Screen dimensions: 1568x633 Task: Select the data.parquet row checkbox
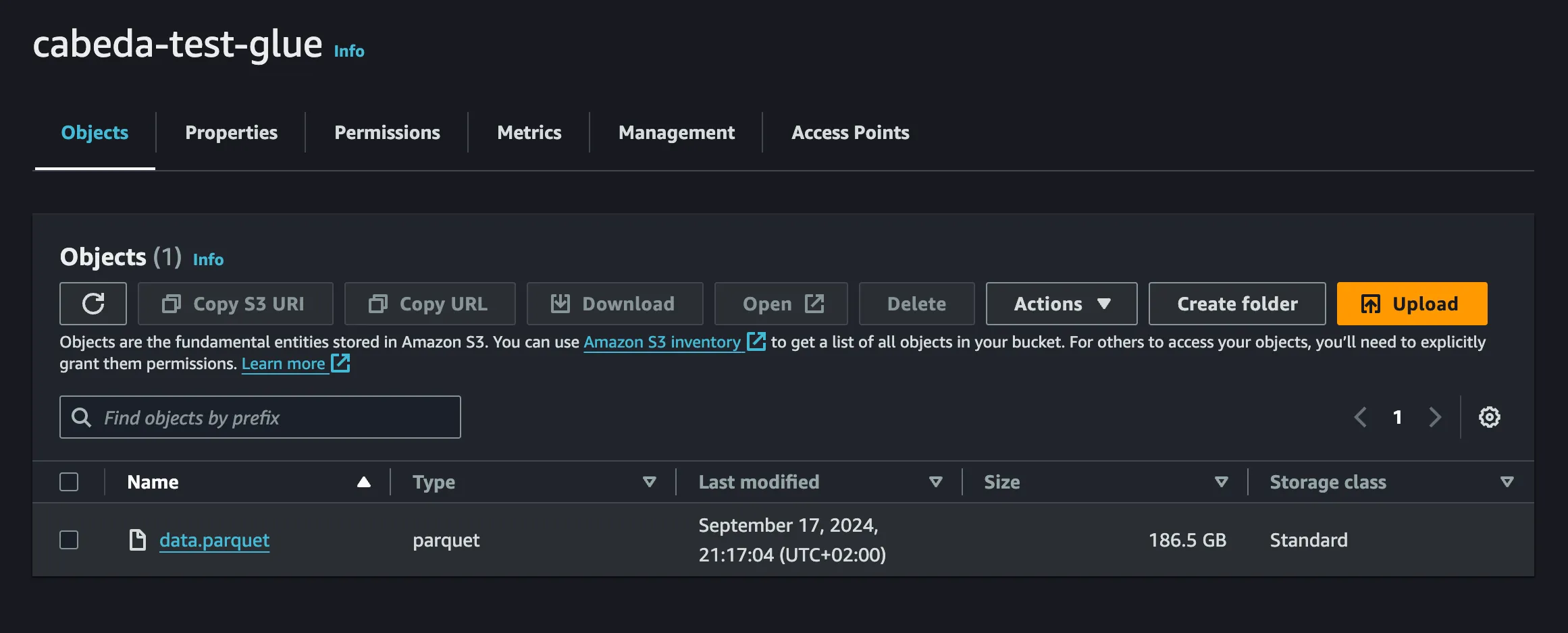tap(69, 540)
